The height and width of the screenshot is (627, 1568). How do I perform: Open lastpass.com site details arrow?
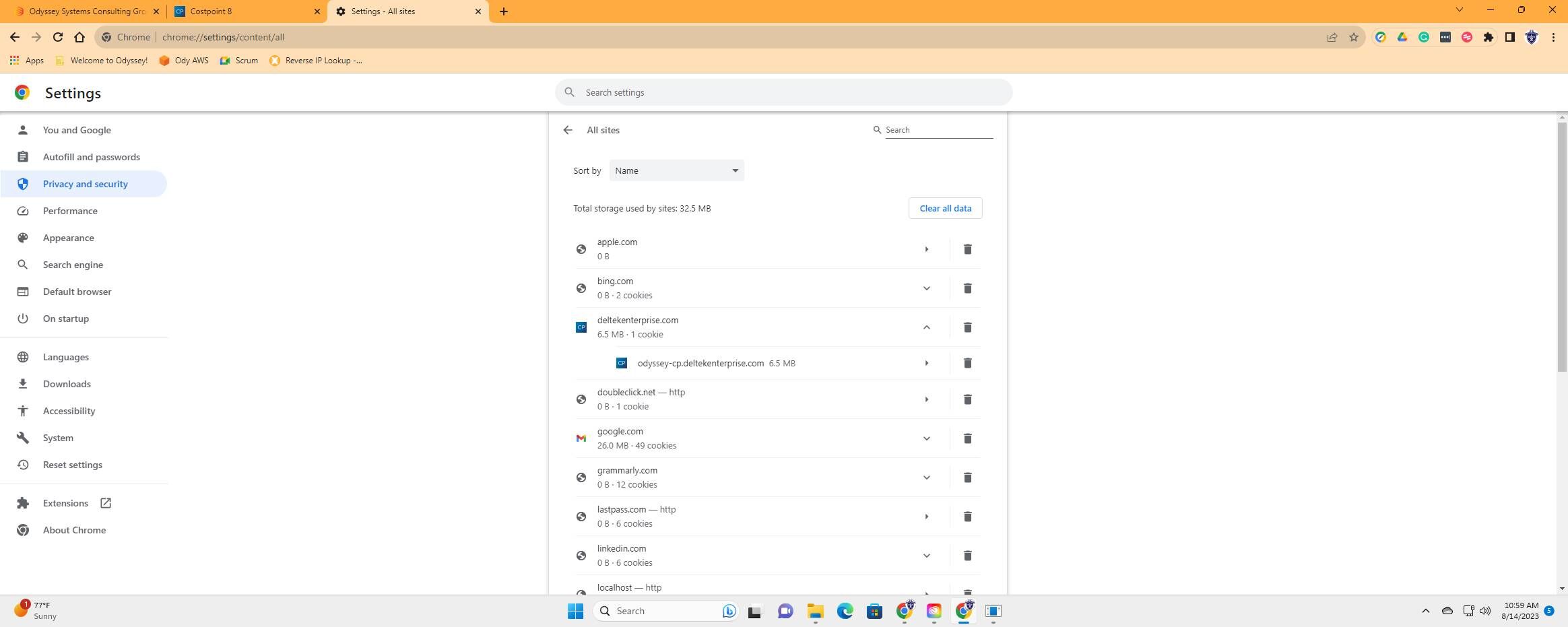point(926,517)
